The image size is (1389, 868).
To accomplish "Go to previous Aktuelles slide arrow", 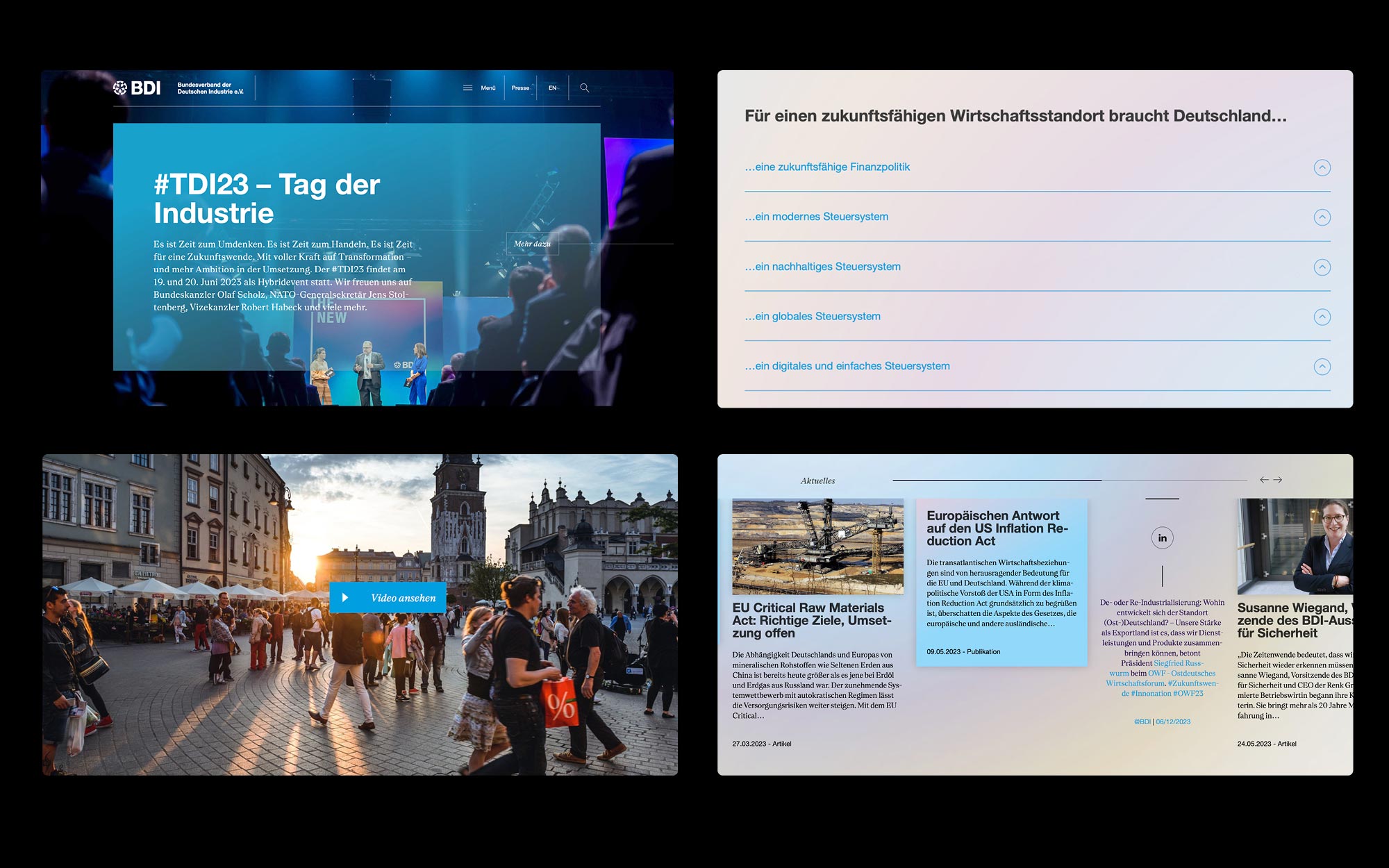I will pos(1264,480).
